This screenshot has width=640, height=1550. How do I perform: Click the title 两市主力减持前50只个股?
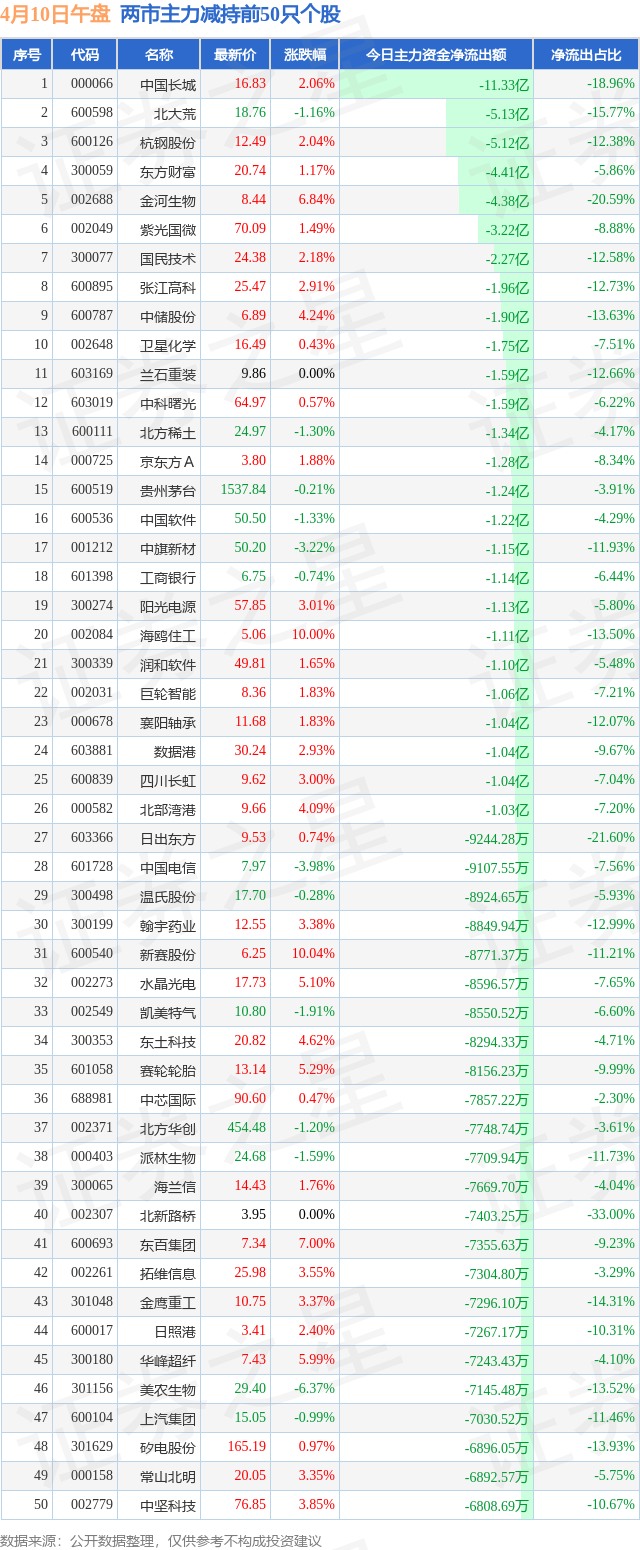click(x=230, y=14)
